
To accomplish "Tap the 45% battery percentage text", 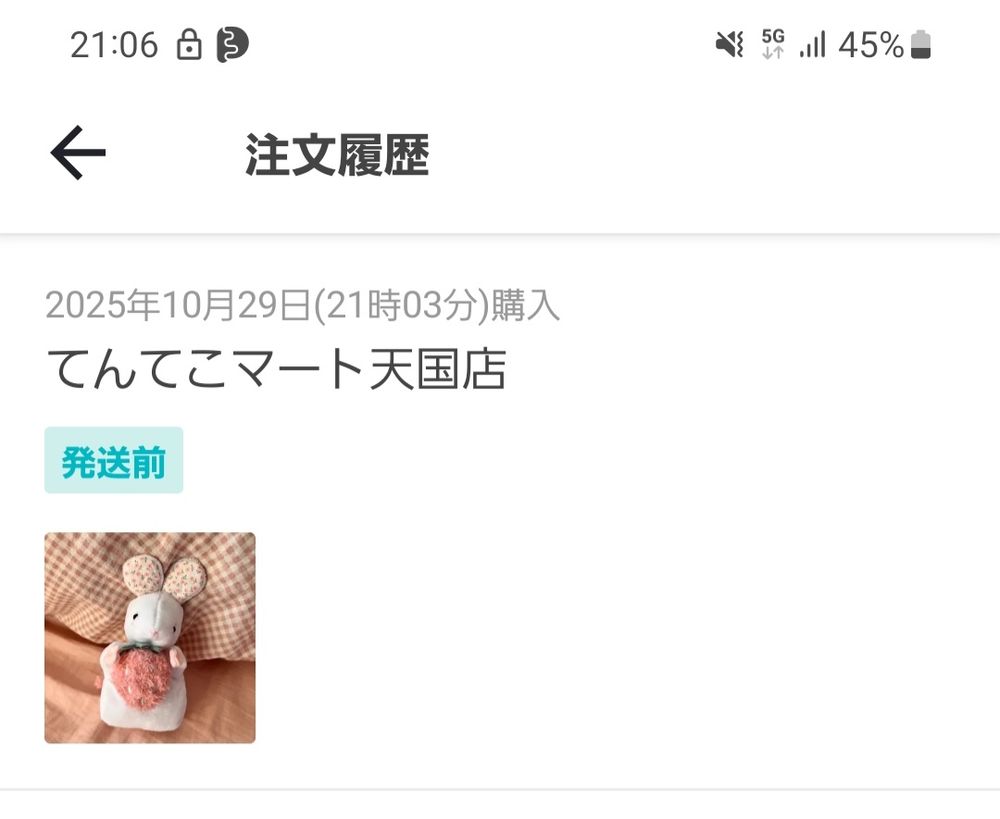I will click(x=871, y=45).
